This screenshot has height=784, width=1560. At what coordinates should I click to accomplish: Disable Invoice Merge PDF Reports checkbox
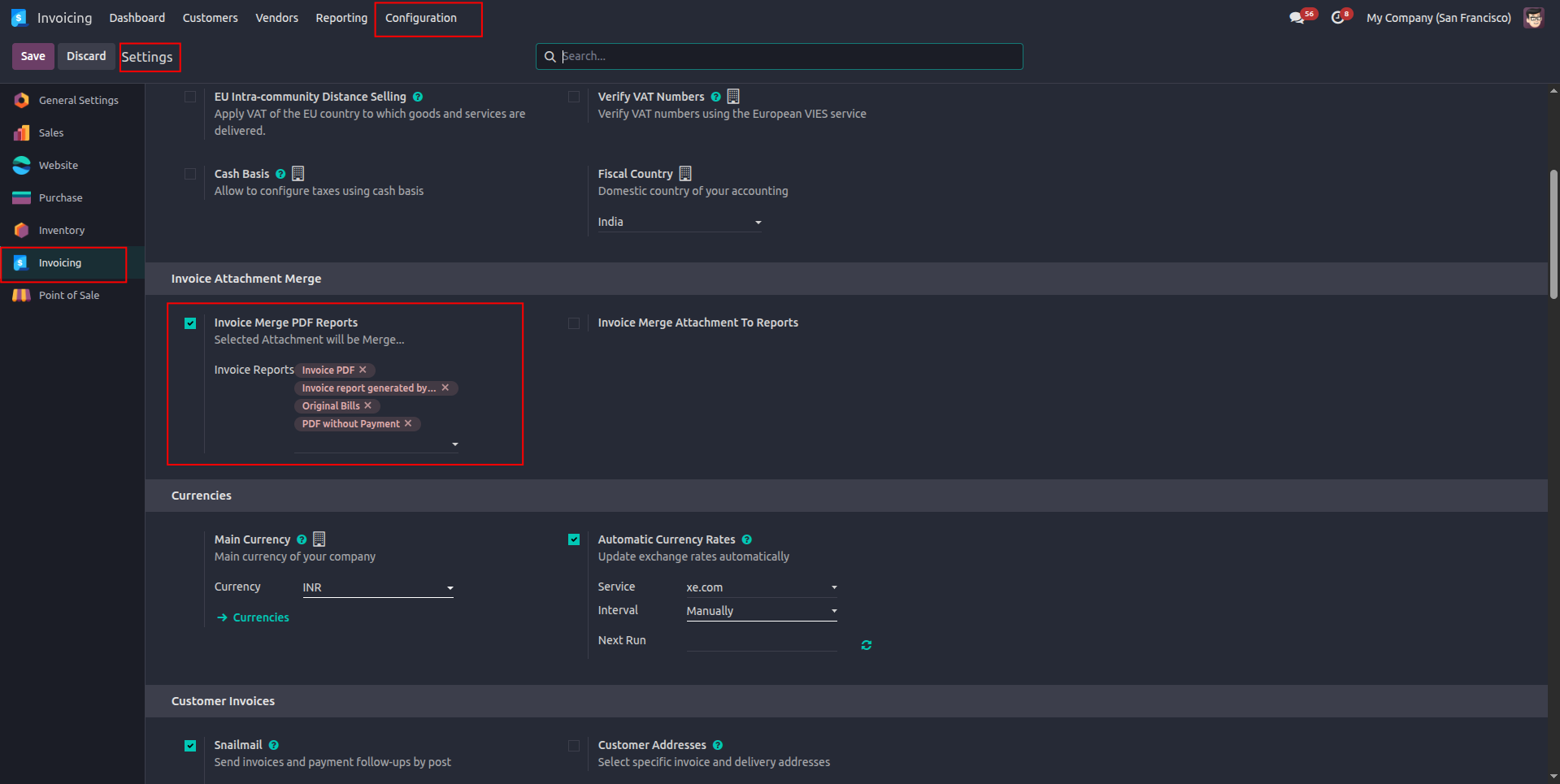[x=190, y=323]
